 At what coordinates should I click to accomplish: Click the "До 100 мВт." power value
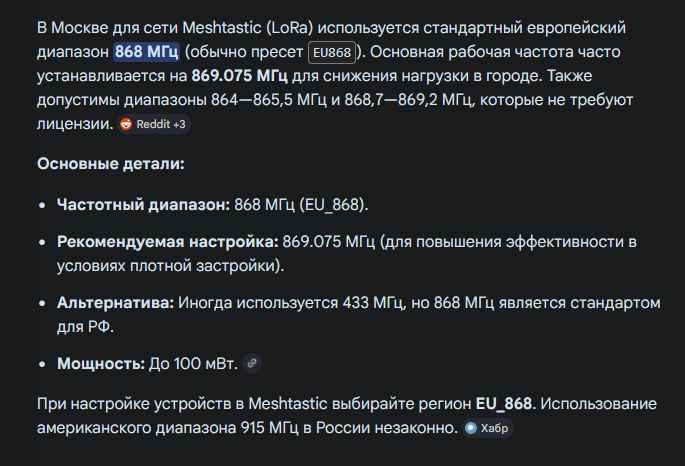point(193,363)
